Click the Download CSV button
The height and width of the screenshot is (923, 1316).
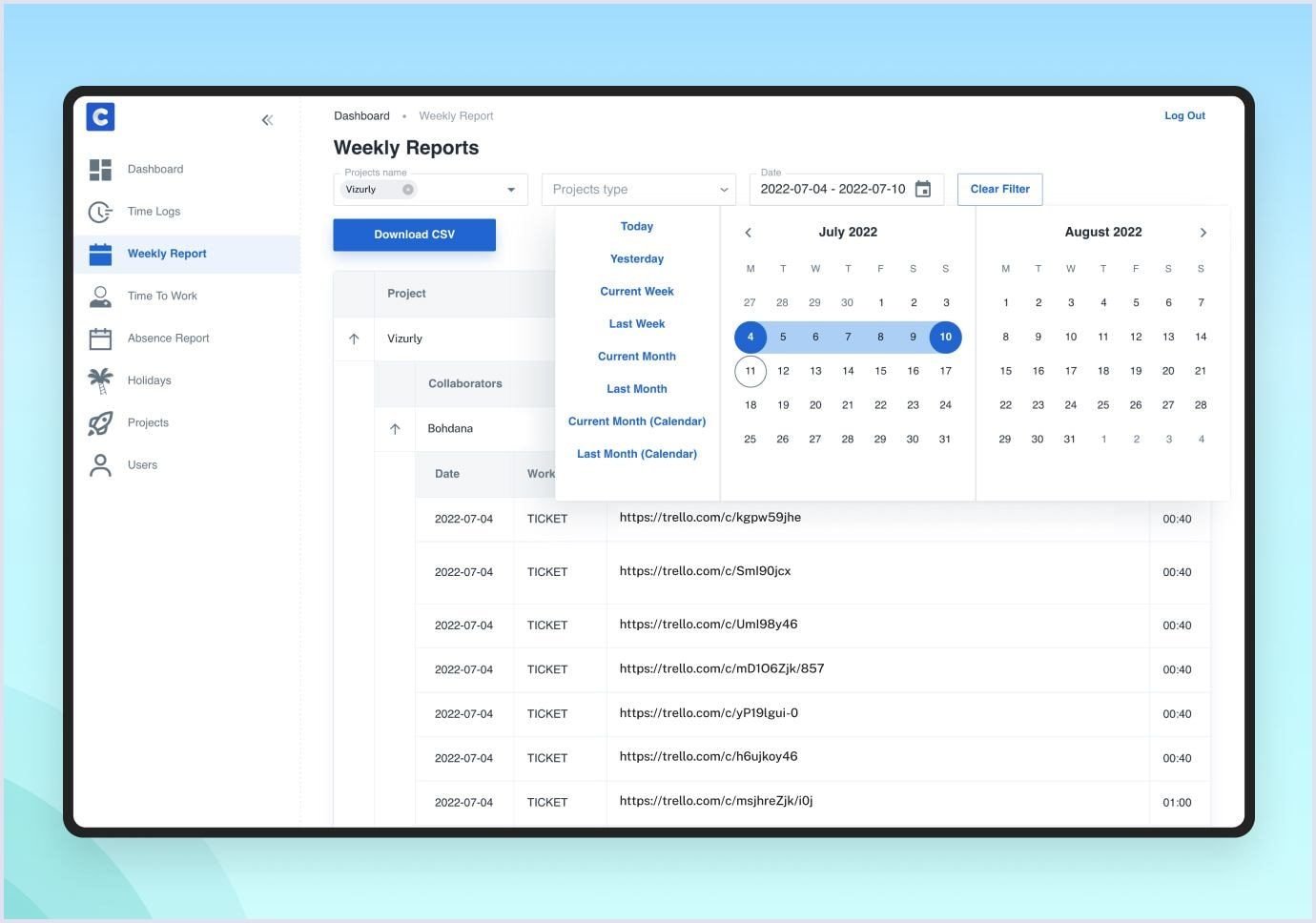click(x=414, y=235)
